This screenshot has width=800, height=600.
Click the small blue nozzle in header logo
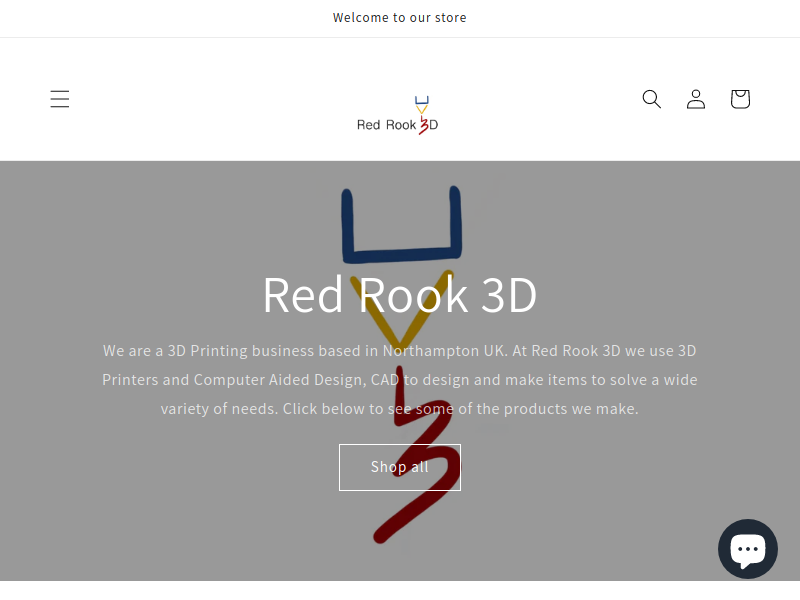pyautogui.click(x=421, y=101)
